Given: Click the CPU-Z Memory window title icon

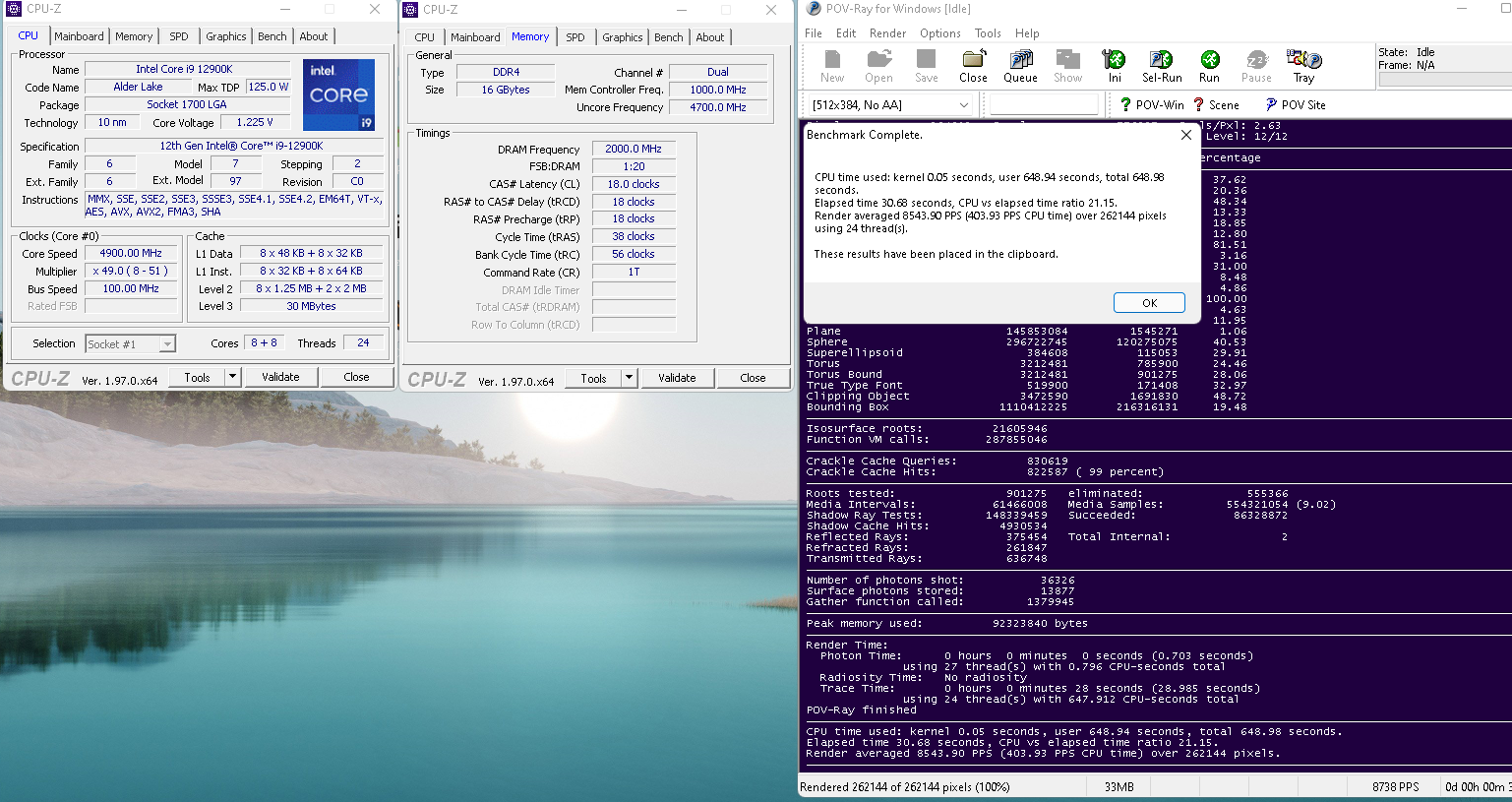Looking at the screenshot, I should click(x=411, y=9).
